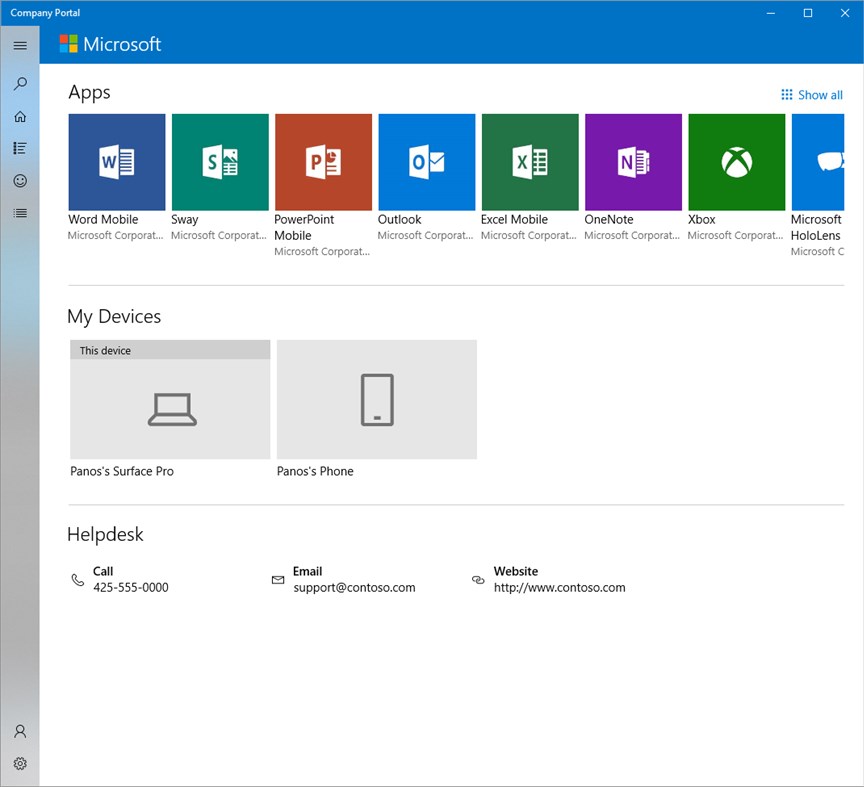This screenshot has width=864, height=787.
Task: Launch the Xbox app tile
Action: point(736,161)
